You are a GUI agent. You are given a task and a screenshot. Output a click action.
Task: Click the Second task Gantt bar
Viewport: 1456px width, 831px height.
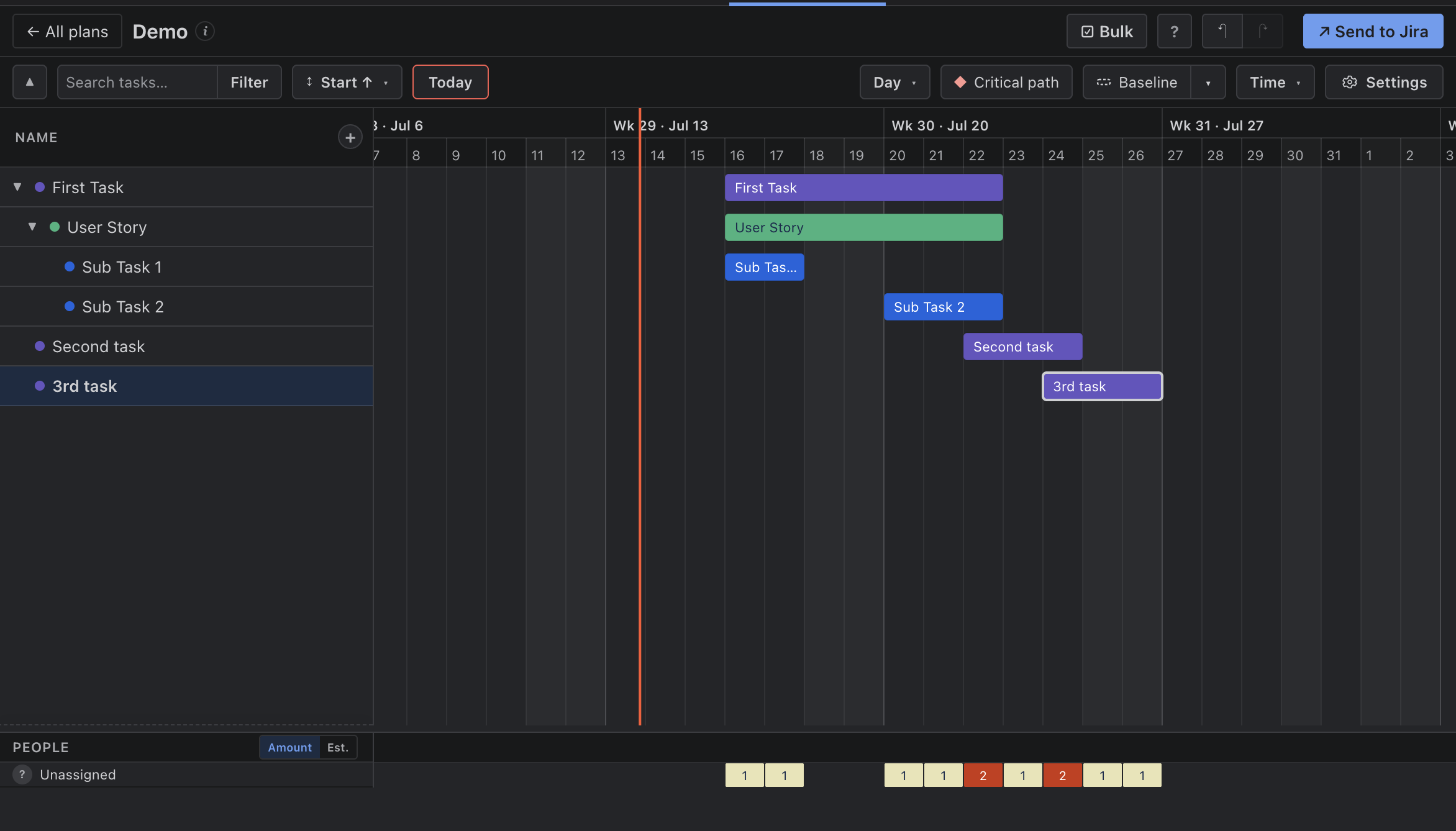(x=1022, y=347)
